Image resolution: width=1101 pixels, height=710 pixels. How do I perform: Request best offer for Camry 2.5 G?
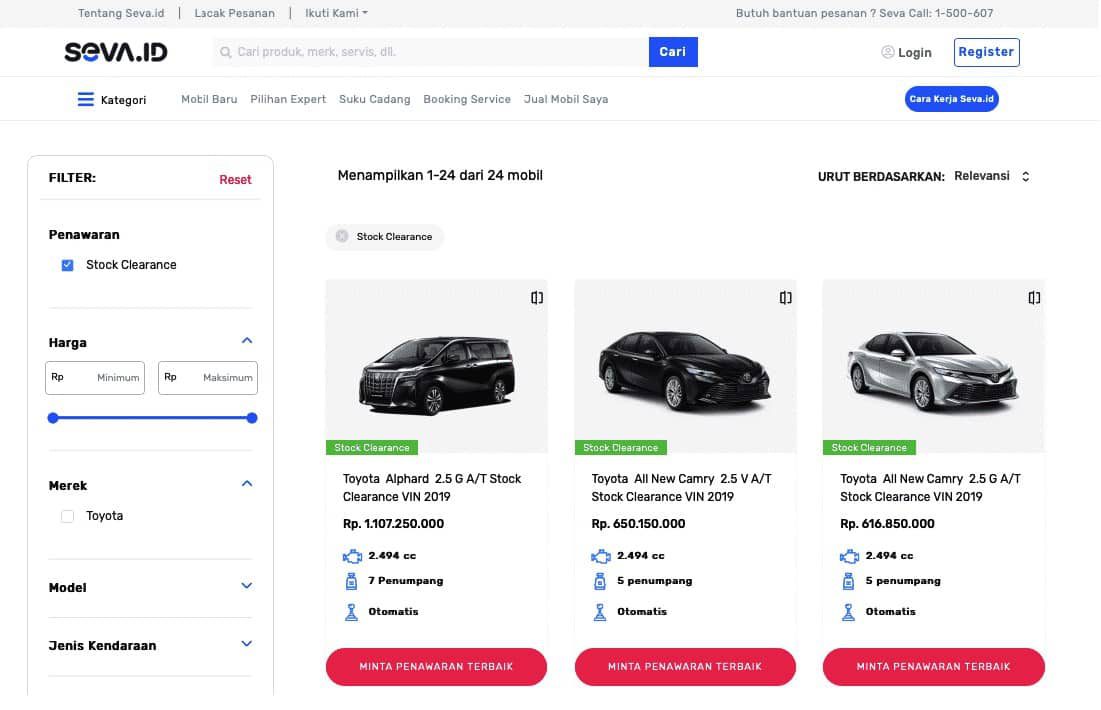933,666
